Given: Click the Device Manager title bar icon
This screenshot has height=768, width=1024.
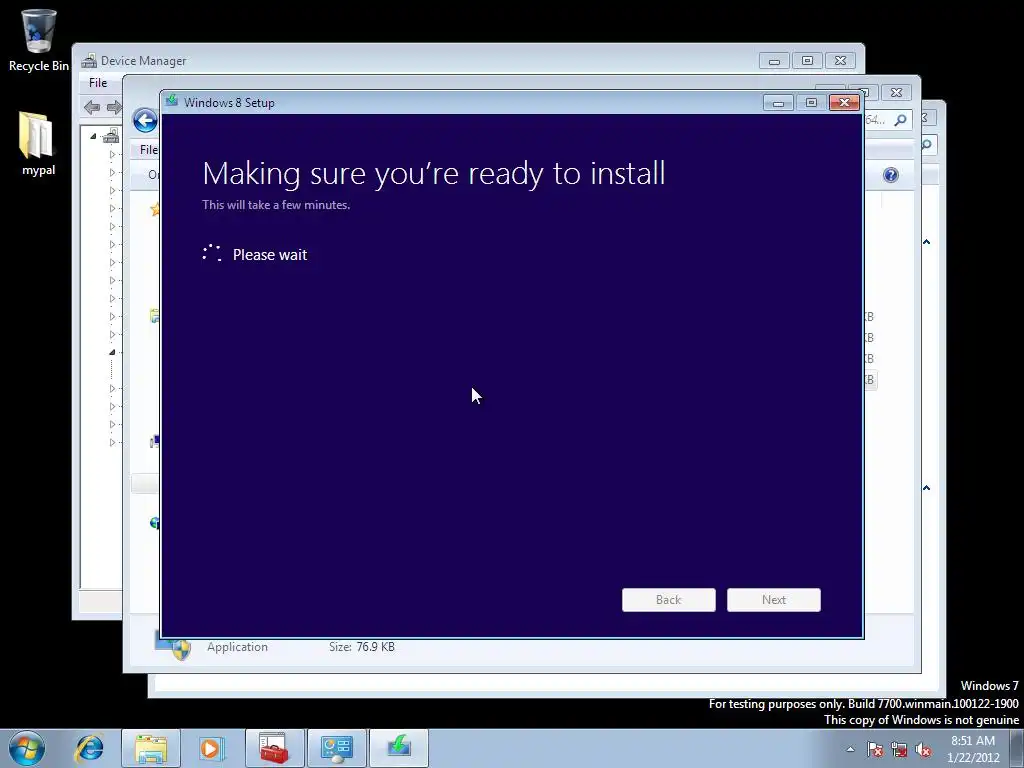Looking at the screenshot, I should (89, 61).
